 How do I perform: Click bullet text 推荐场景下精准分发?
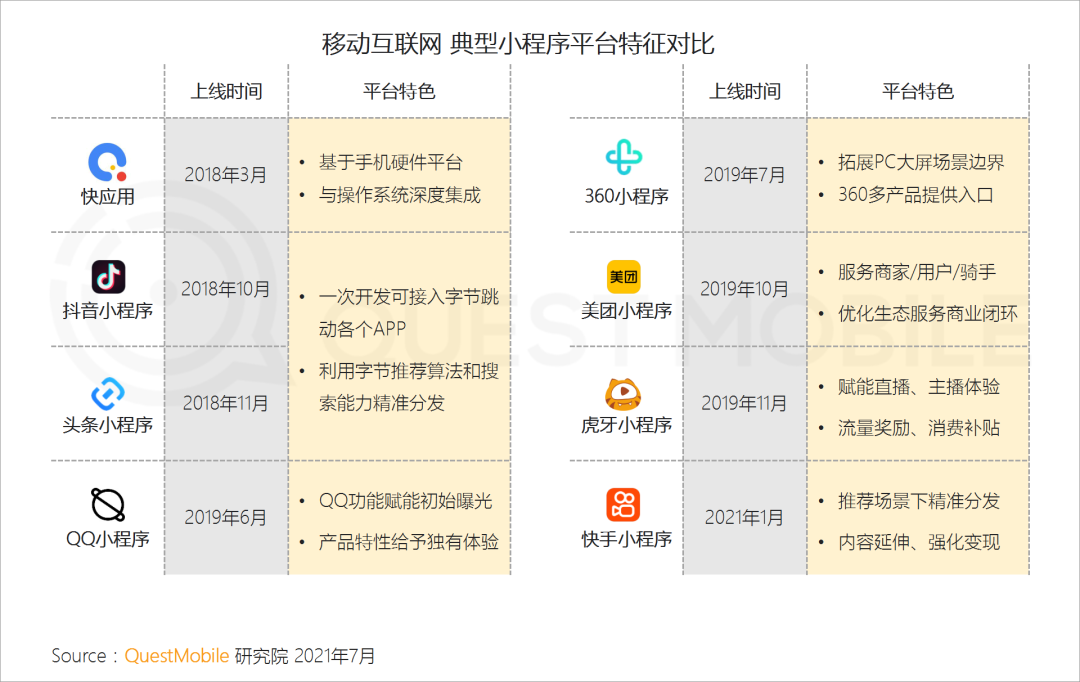[919, 501]
